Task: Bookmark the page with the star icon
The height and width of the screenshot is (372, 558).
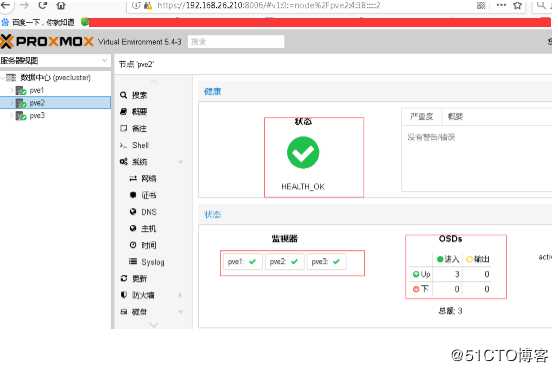Action: (517, 5)
